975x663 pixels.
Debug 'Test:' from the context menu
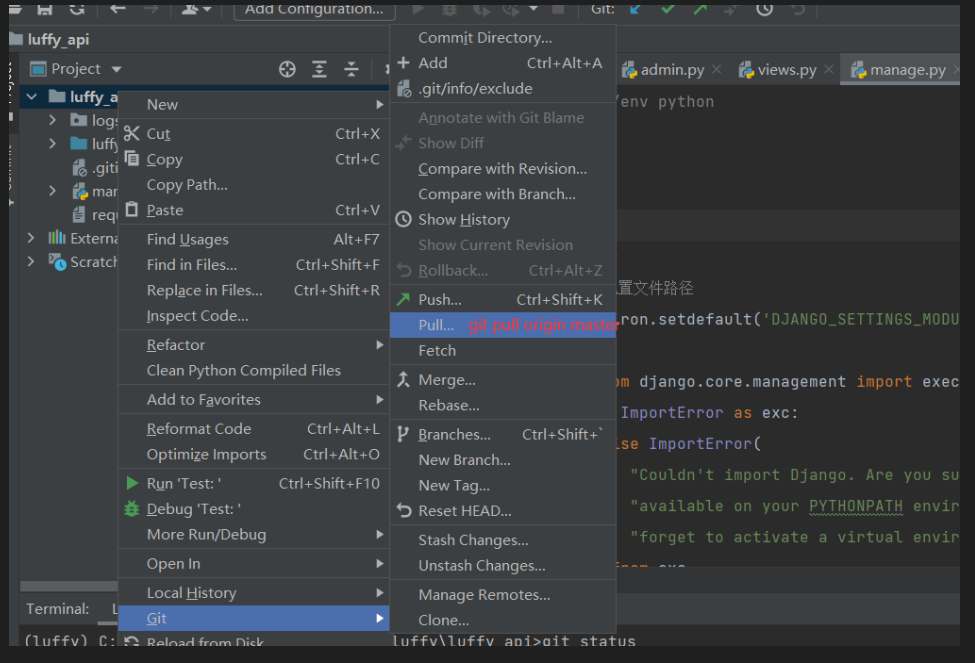pyautogui.click(x=253, y=509)
